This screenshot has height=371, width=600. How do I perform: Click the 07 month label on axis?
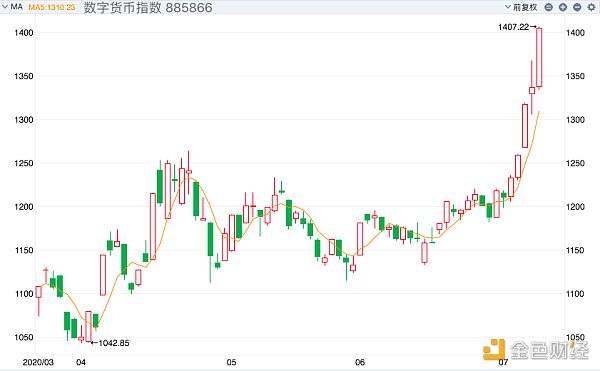503,362
